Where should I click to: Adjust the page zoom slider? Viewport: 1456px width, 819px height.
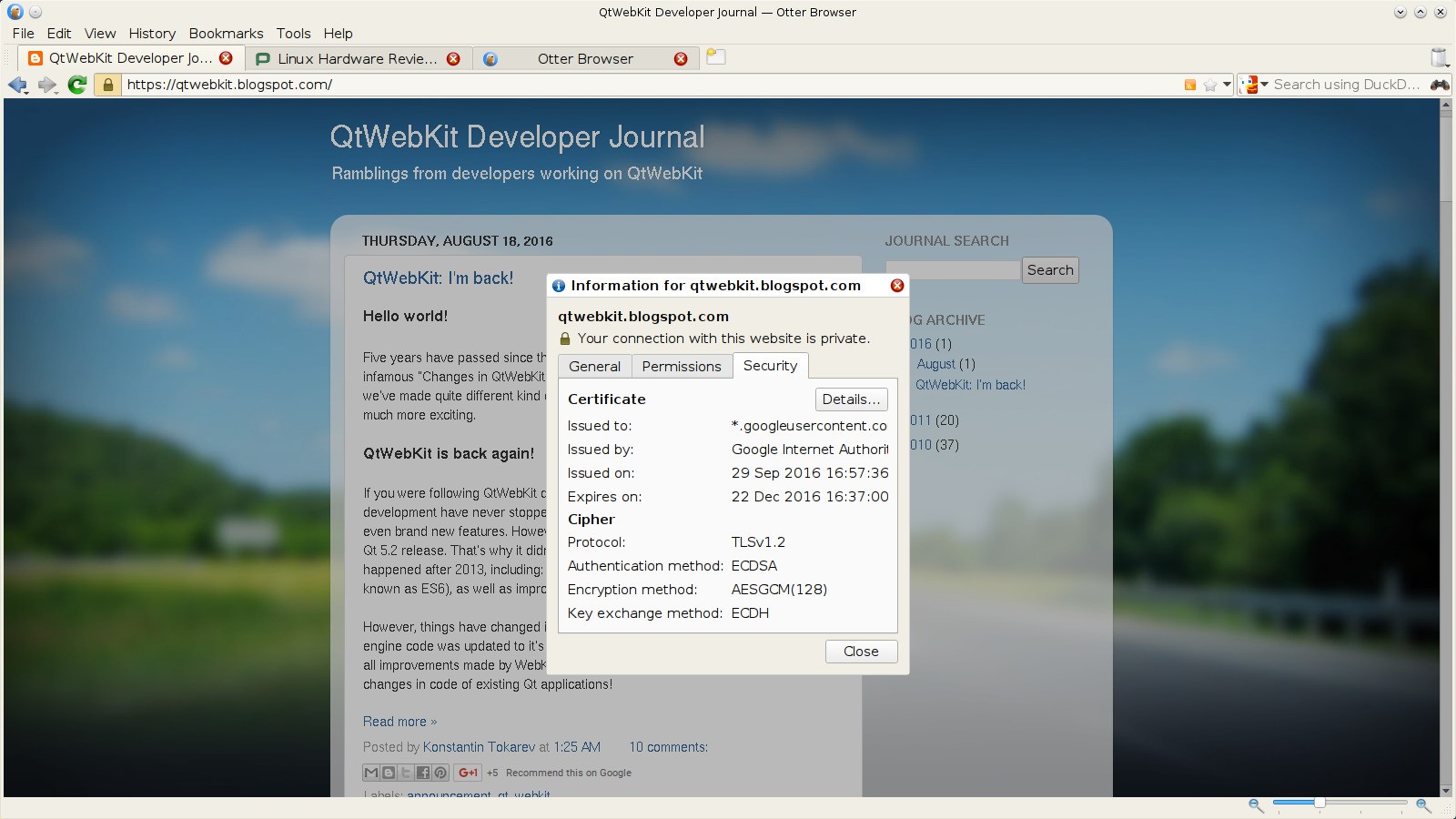coord(1319,802)
